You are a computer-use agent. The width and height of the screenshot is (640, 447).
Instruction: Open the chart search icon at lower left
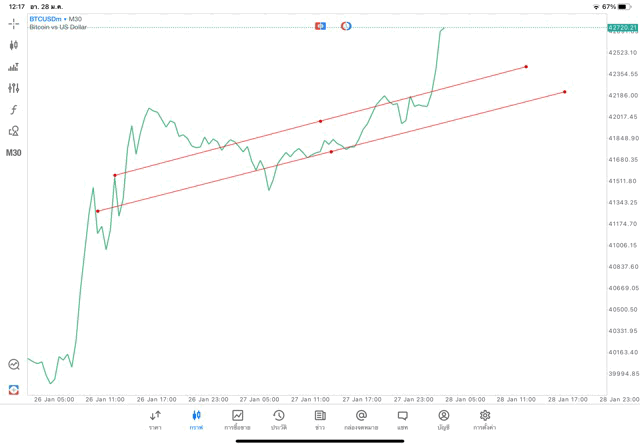point(14,365)
